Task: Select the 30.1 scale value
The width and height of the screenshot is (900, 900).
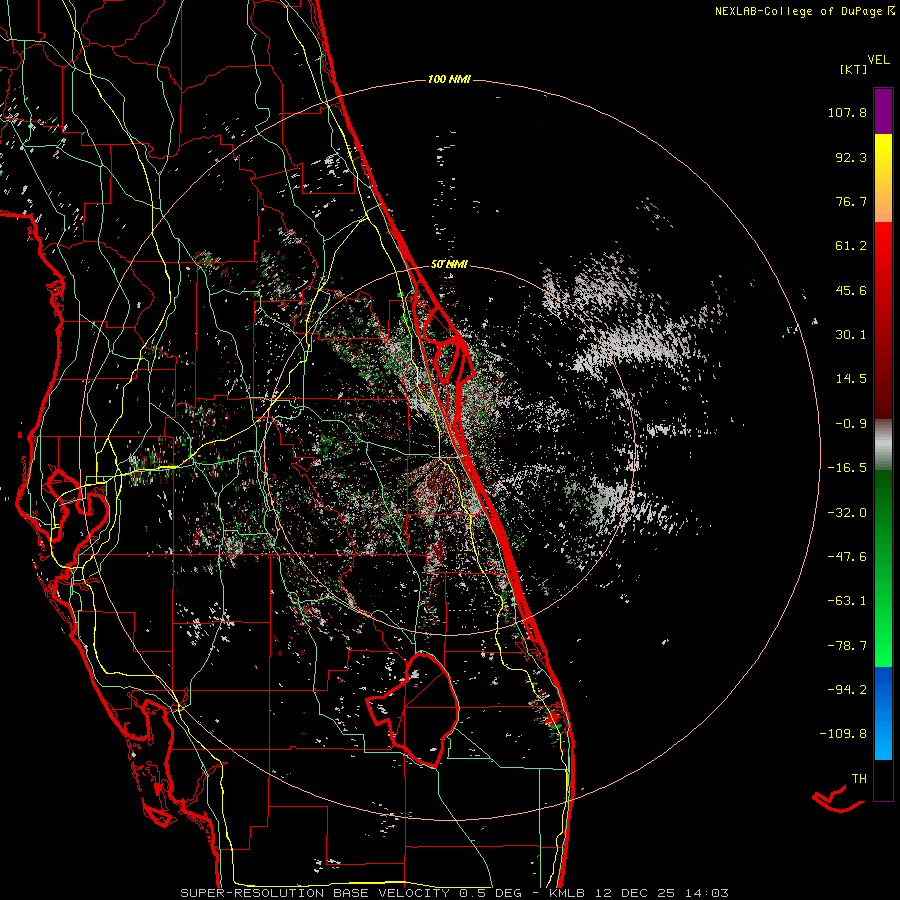Action: click(x=851, y=335)
